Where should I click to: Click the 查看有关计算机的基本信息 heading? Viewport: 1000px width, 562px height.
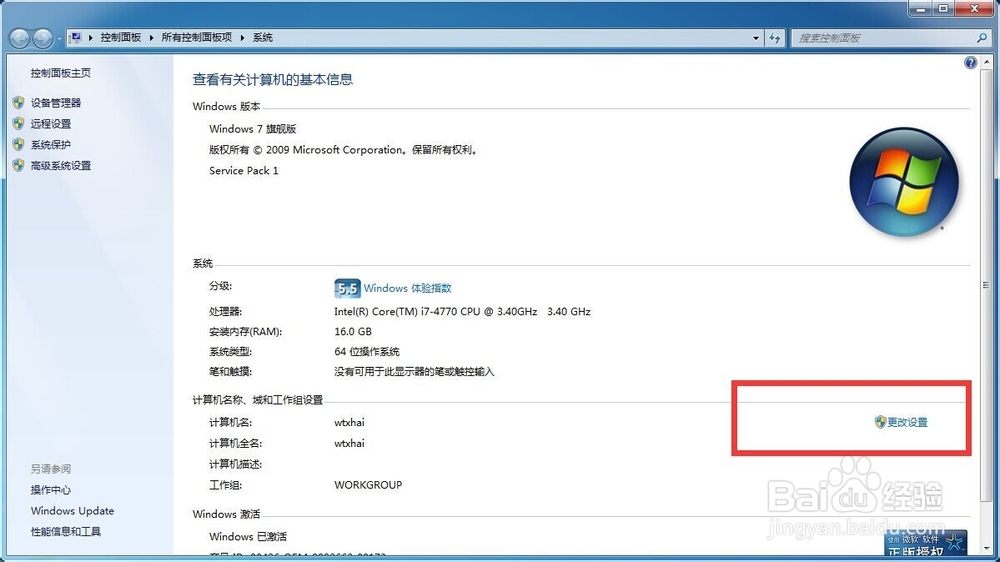(x=273, y=80)
